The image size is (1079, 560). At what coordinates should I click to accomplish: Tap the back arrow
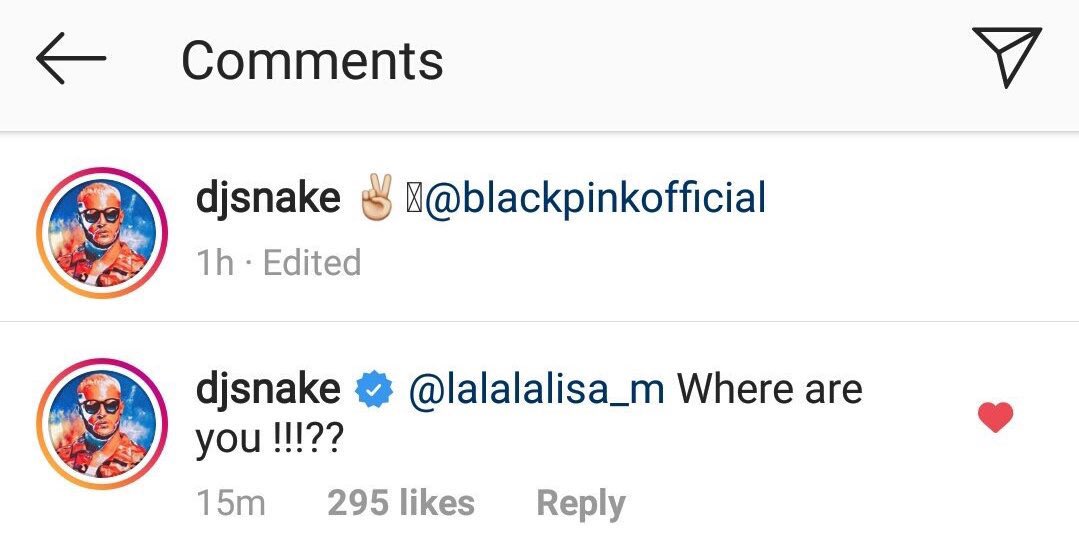(70, 59)
